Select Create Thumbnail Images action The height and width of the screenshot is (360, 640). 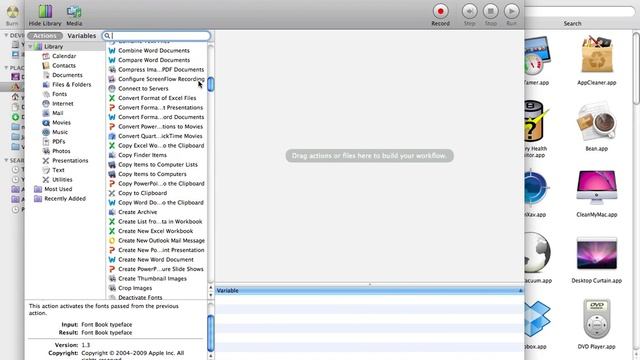tap(152, 278)
